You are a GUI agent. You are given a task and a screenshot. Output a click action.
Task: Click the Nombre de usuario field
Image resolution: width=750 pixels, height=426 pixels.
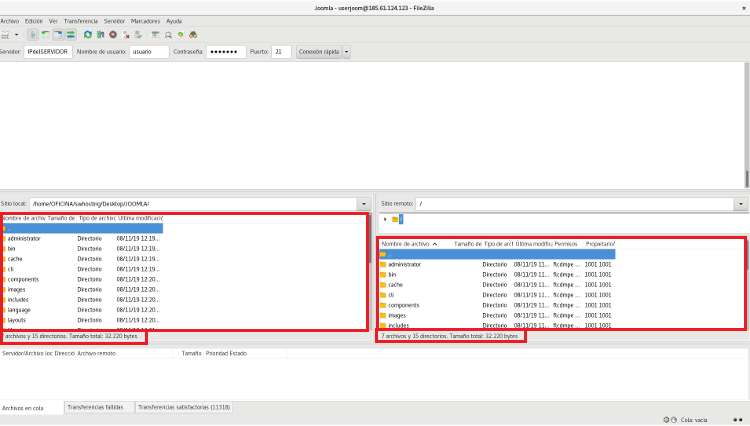[149, 52]
